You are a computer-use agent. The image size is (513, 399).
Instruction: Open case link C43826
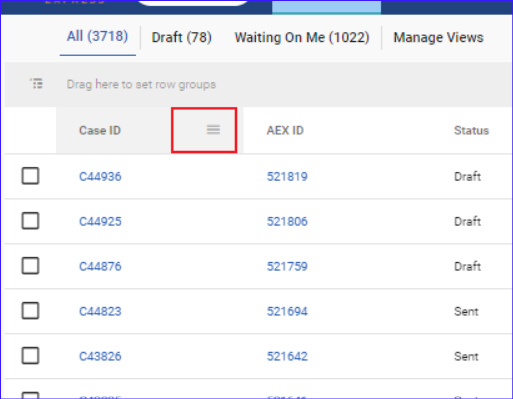[x=100, y=356]
